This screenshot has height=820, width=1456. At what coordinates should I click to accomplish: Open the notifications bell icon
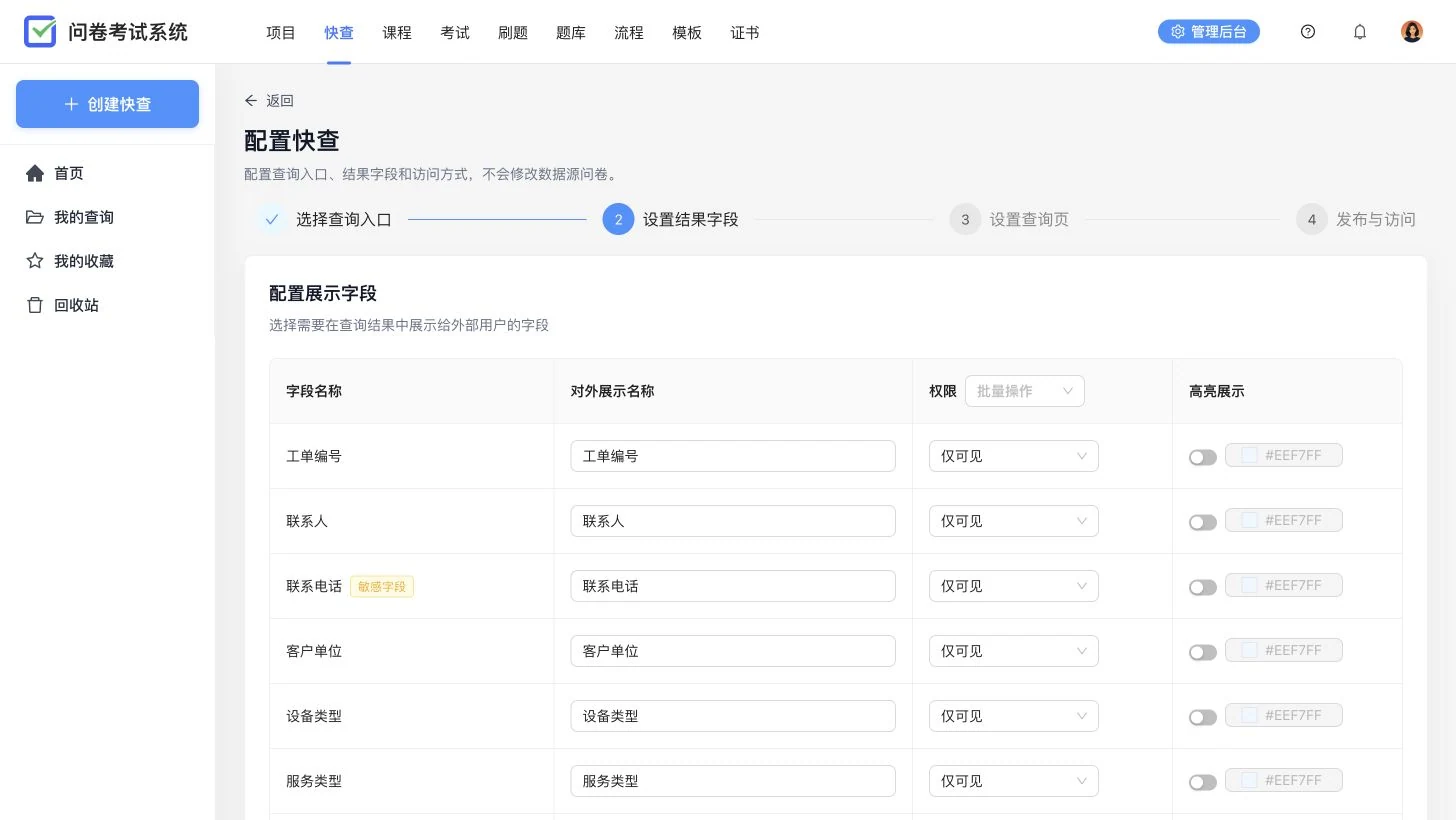[x=1360, y=32]
